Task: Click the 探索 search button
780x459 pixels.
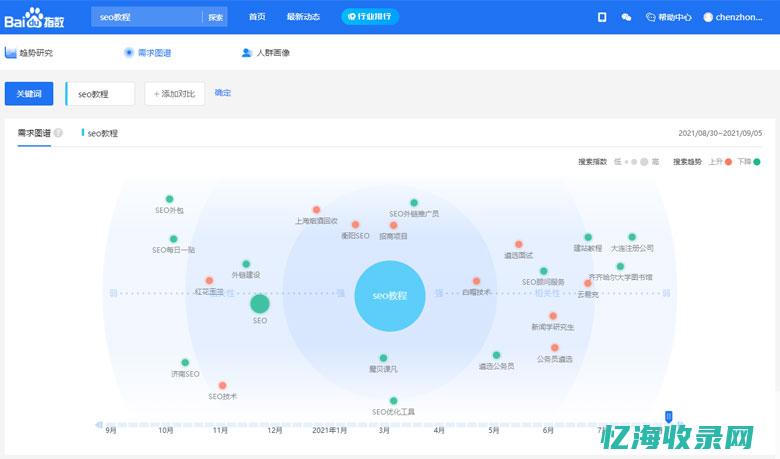Action: coord(215,17)
